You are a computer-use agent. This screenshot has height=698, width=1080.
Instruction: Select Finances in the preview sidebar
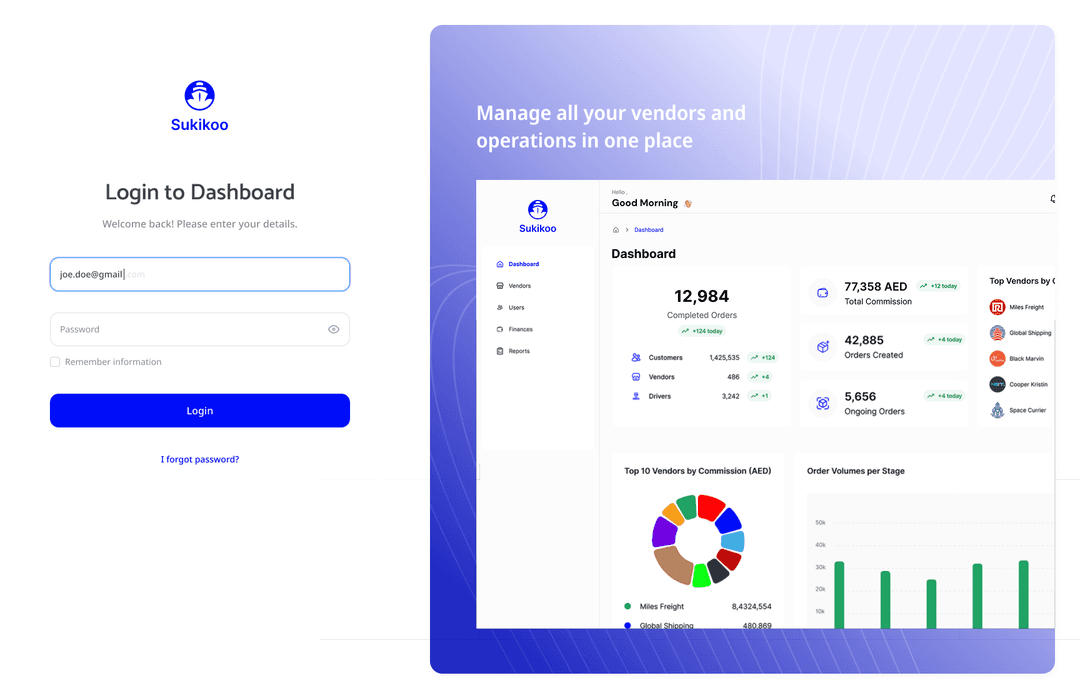520,329
